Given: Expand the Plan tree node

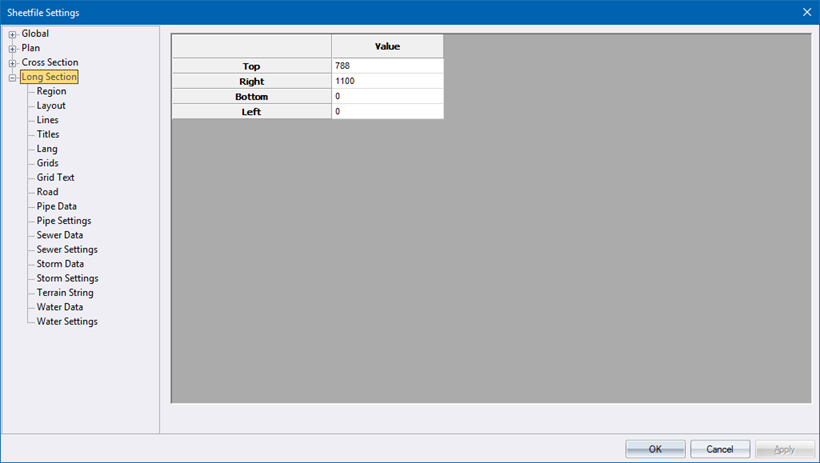Looking at the screenshot, I should [x=13, y=49].
